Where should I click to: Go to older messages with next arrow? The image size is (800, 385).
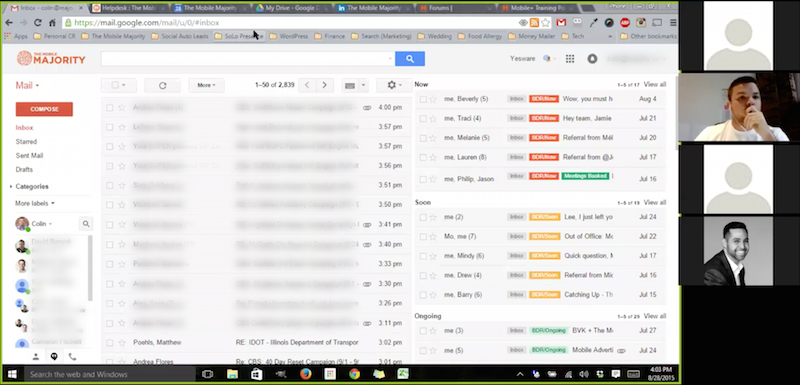[324, 85]
